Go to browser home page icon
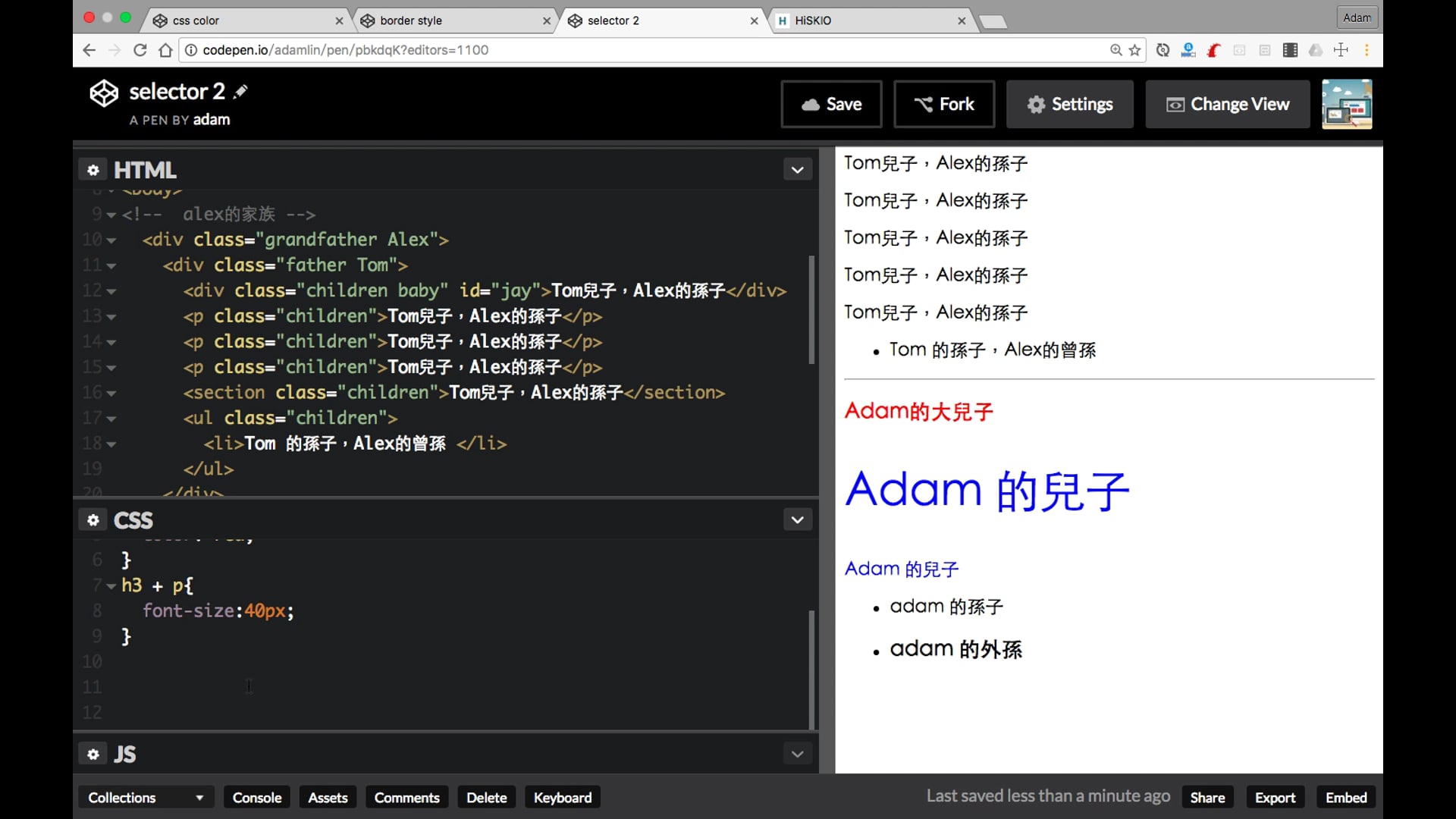This screenshot has height=819, width=1456. click(165, 50)
